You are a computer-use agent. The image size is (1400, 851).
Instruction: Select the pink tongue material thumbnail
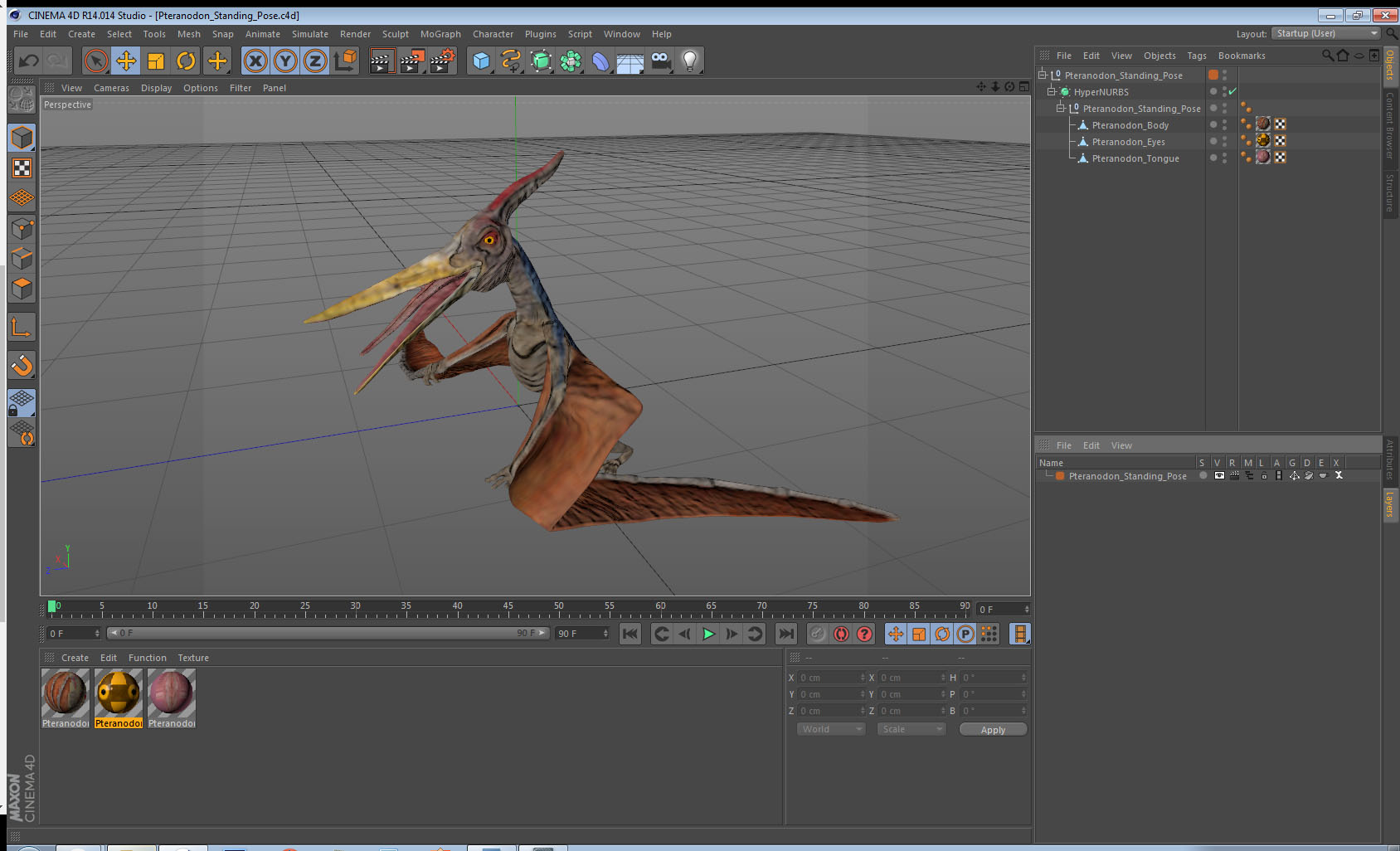point(172,693)
